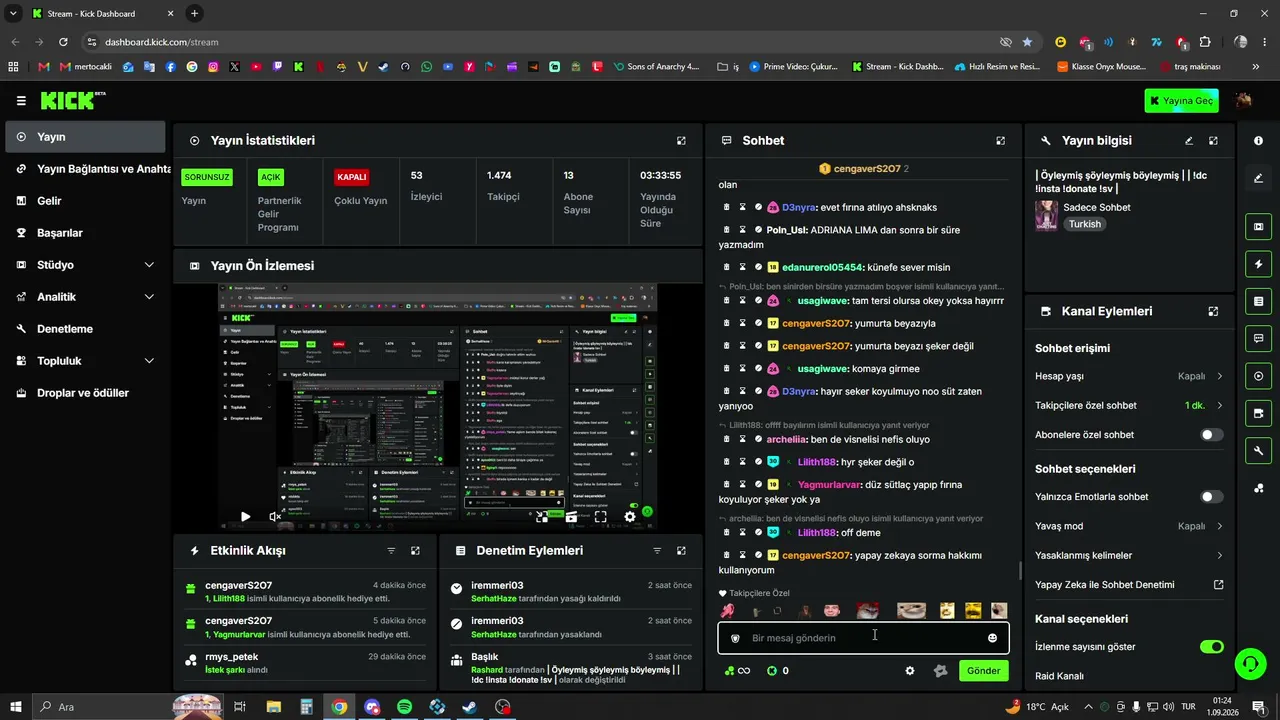Open Calculator from the Windows taskbar
The image size is (1280, 720).
(307, 707)
